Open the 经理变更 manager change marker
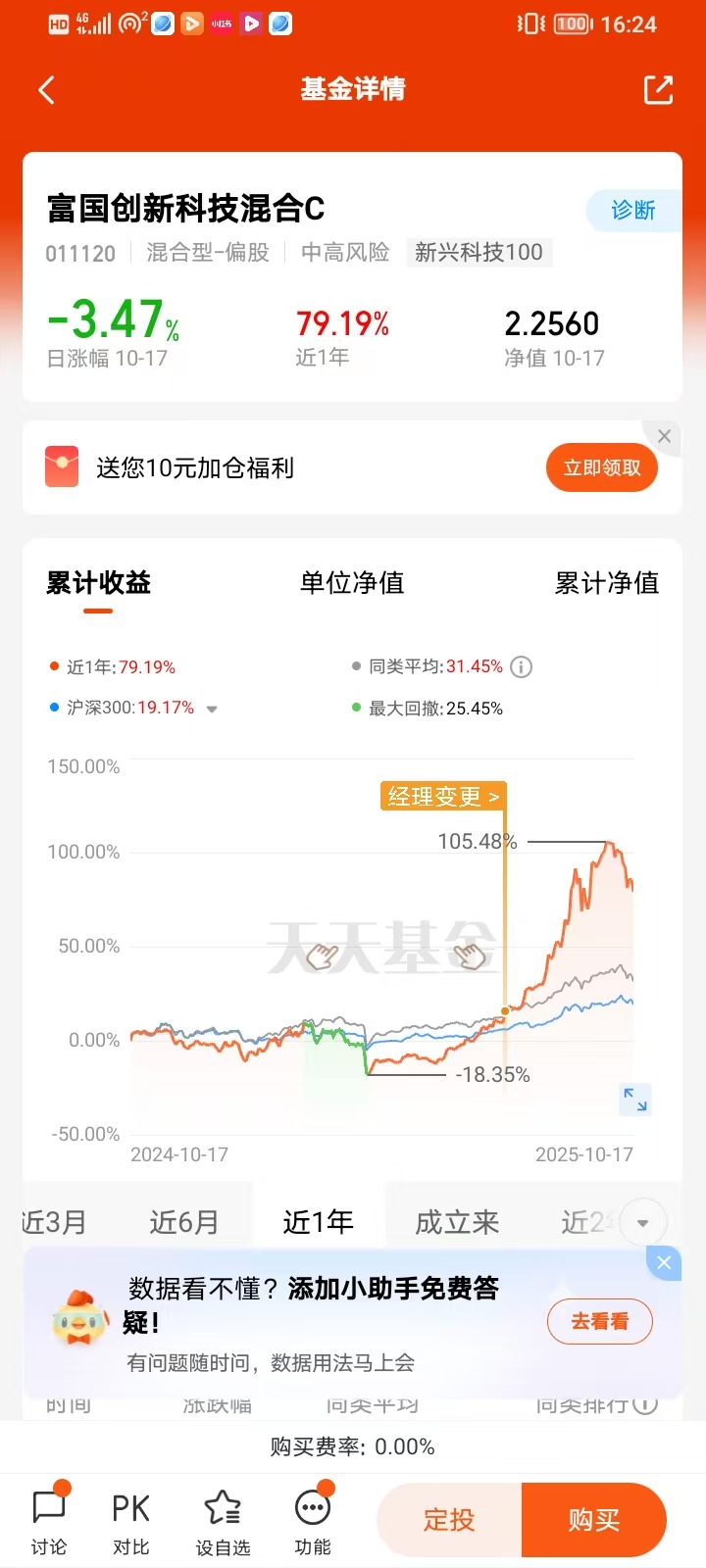706x1568 pixels. [443, 797]
